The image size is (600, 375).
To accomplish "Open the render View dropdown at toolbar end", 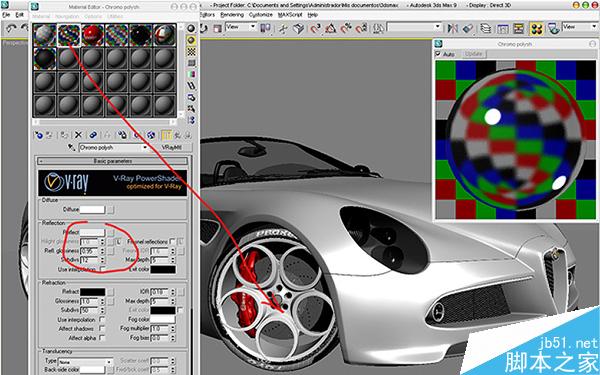I will pos(579,27).
